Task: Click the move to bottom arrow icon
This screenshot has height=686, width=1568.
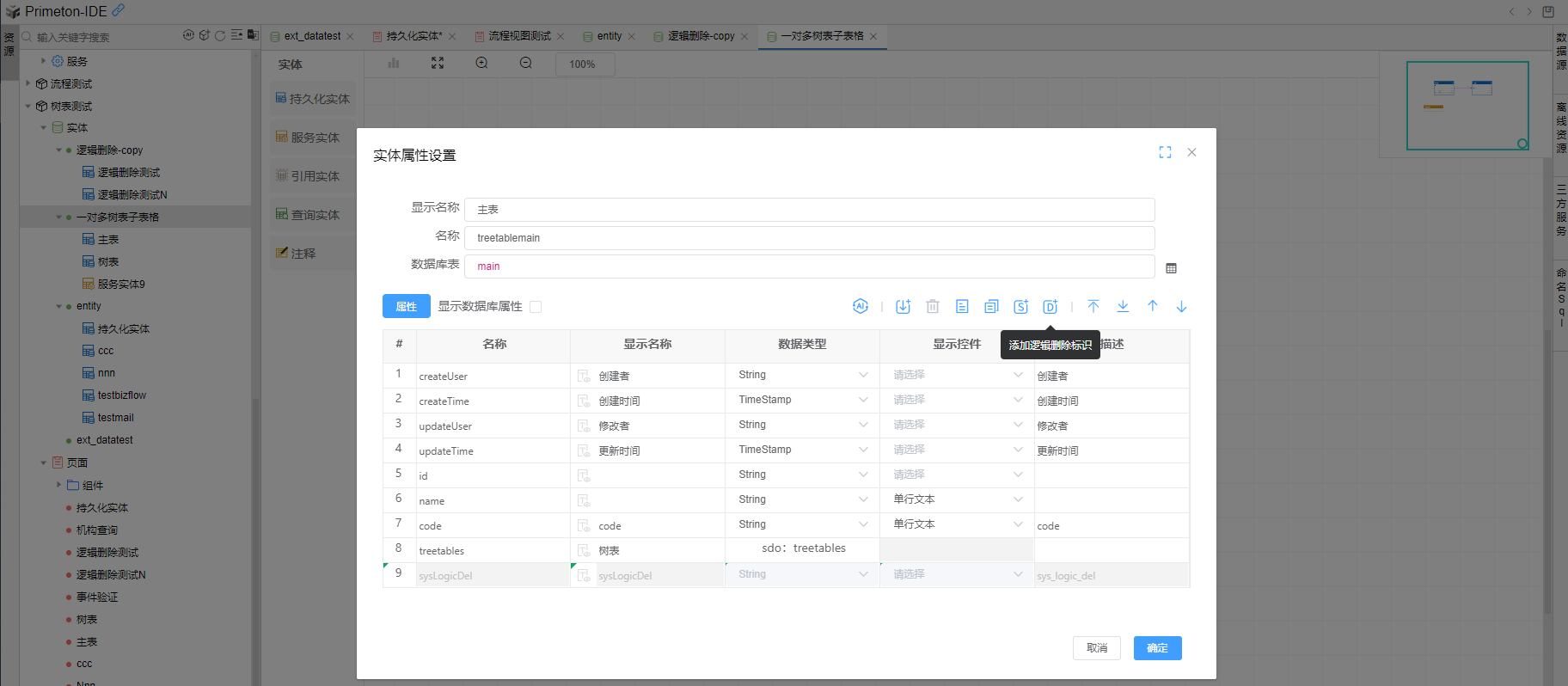Action: (1123, 306)
